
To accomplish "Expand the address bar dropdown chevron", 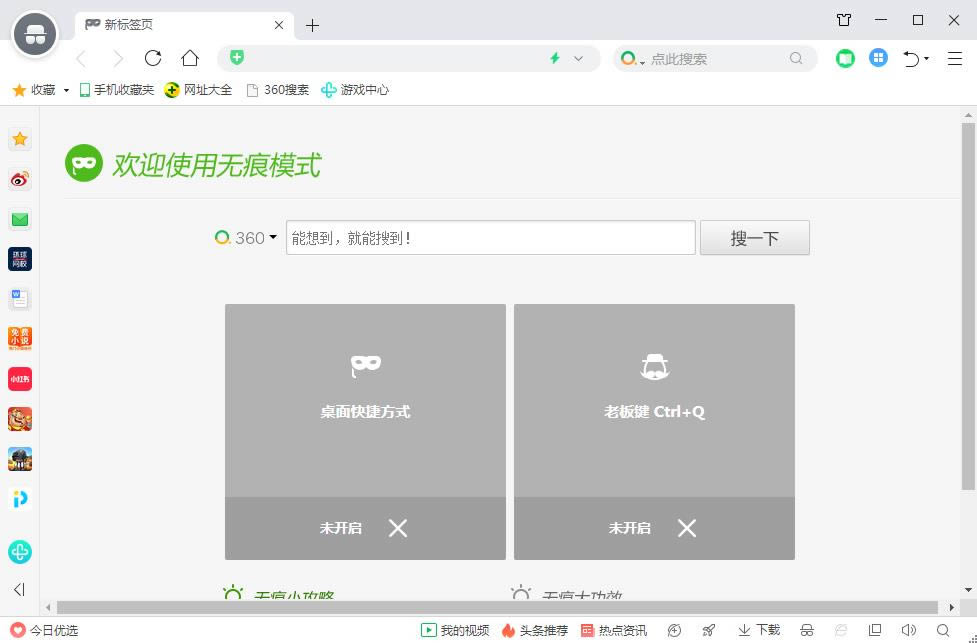I will (x=578, y=59).
